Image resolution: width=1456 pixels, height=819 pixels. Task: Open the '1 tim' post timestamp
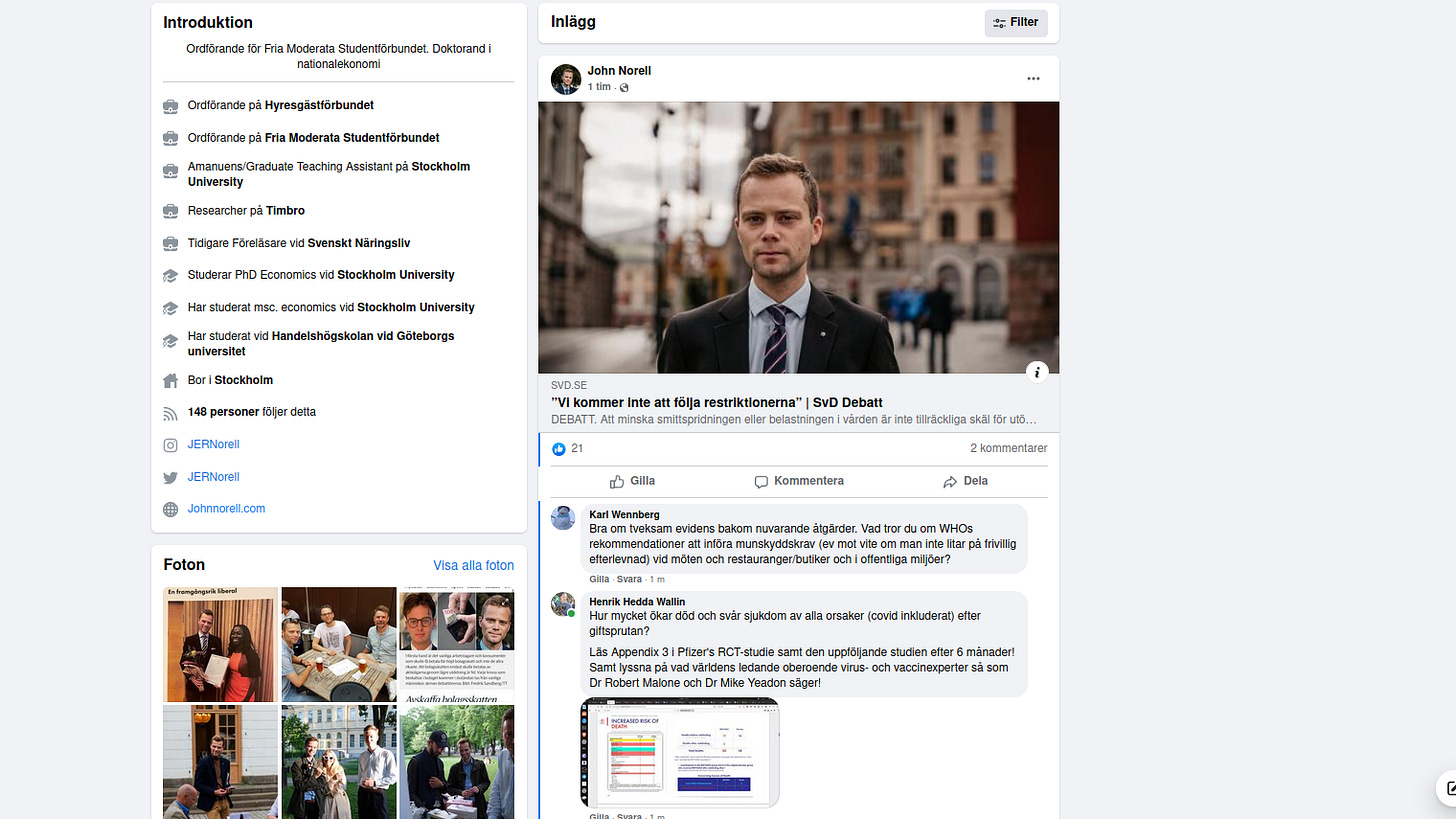pyautogui.click(x=599, y=87)
